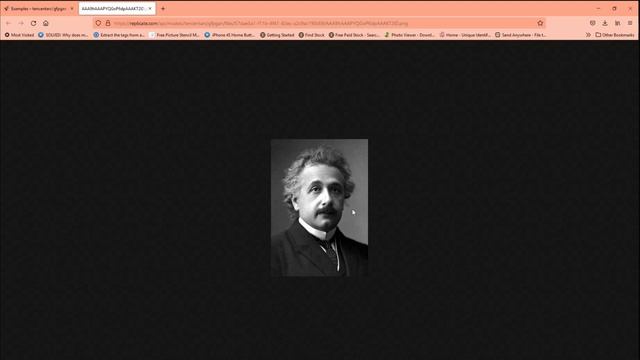Open the Home - Unique Identif bookmark
640x360 pixels.
click(x=465, y=35)
